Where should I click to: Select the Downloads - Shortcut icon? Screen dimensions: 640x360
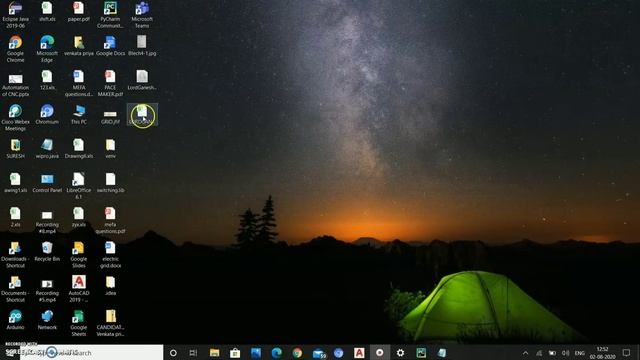pos(16,255)
